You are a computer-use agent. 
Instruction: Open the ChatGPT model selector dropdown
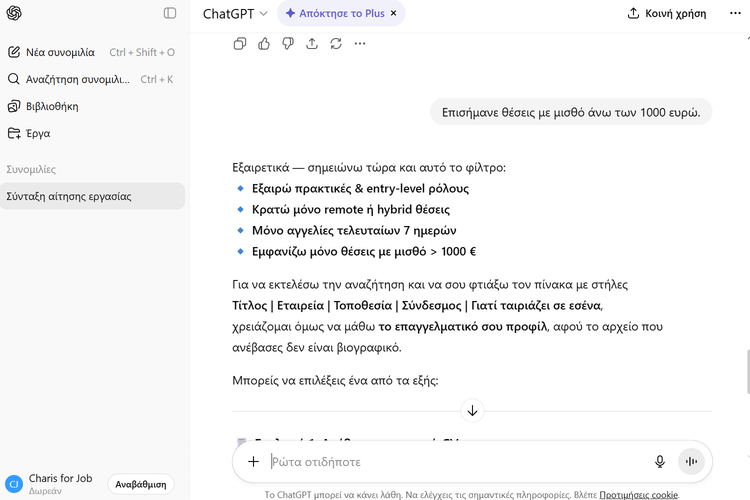(235, 14)
